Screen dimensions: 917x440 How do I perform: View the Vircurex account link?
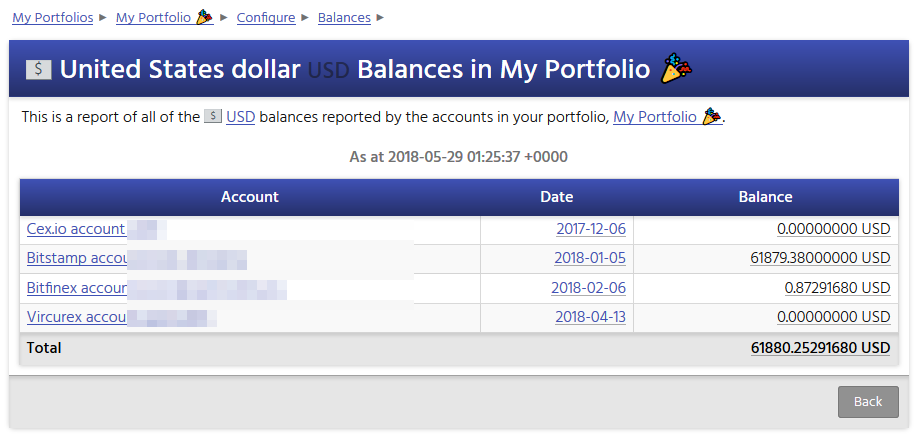[77, 317]
